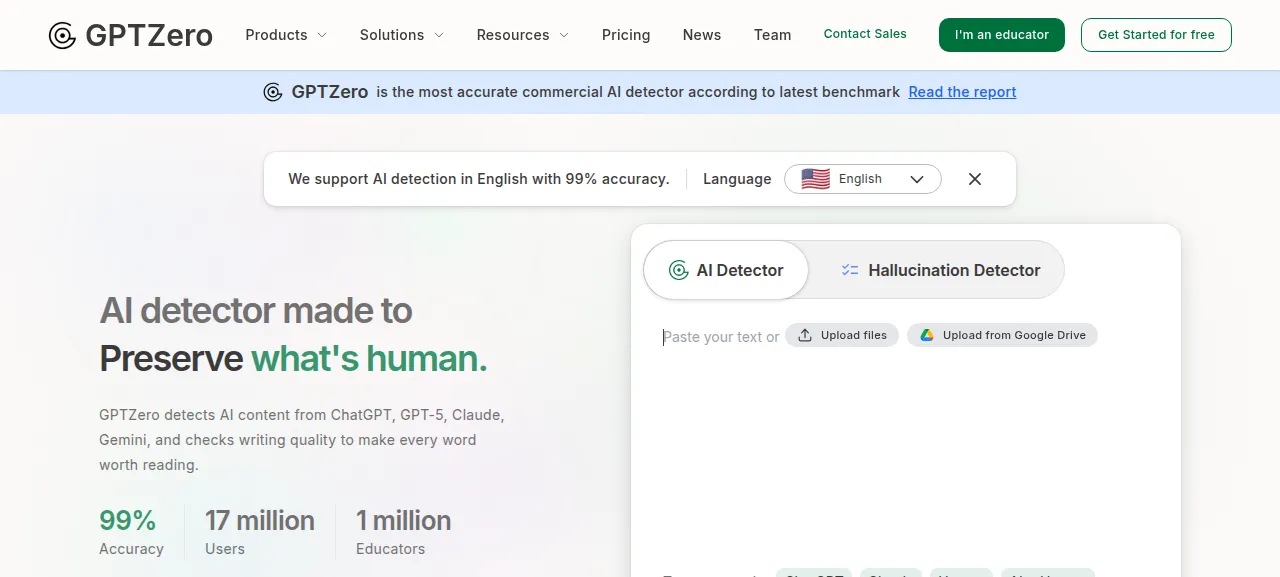
Task: Click the Paste your text input area
Action: pos(905,440)
